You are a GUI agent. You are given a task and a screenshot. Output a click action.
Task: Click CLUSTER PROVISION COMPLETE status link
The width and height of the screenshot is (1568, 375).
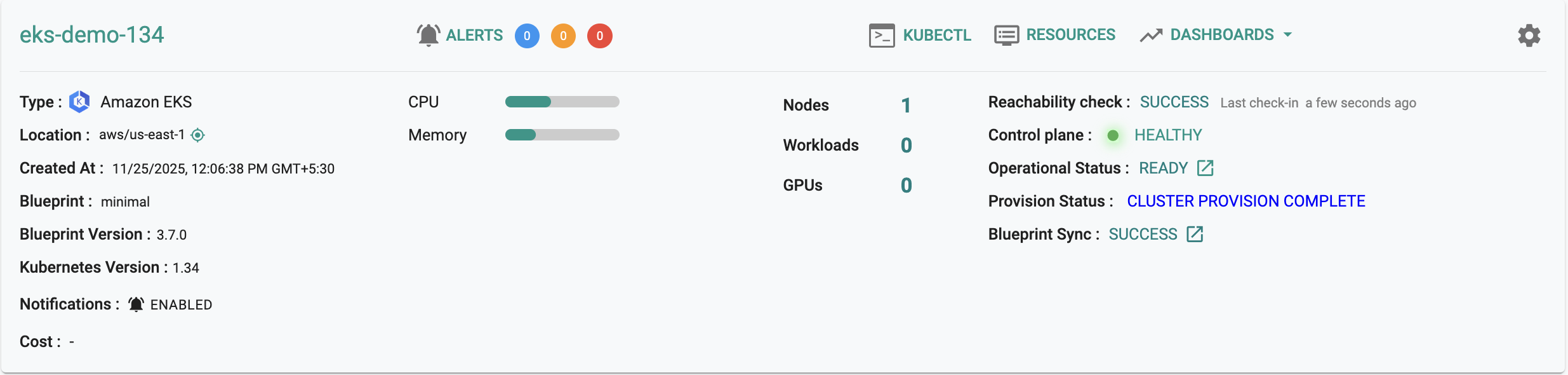[x=1246, y=201]
